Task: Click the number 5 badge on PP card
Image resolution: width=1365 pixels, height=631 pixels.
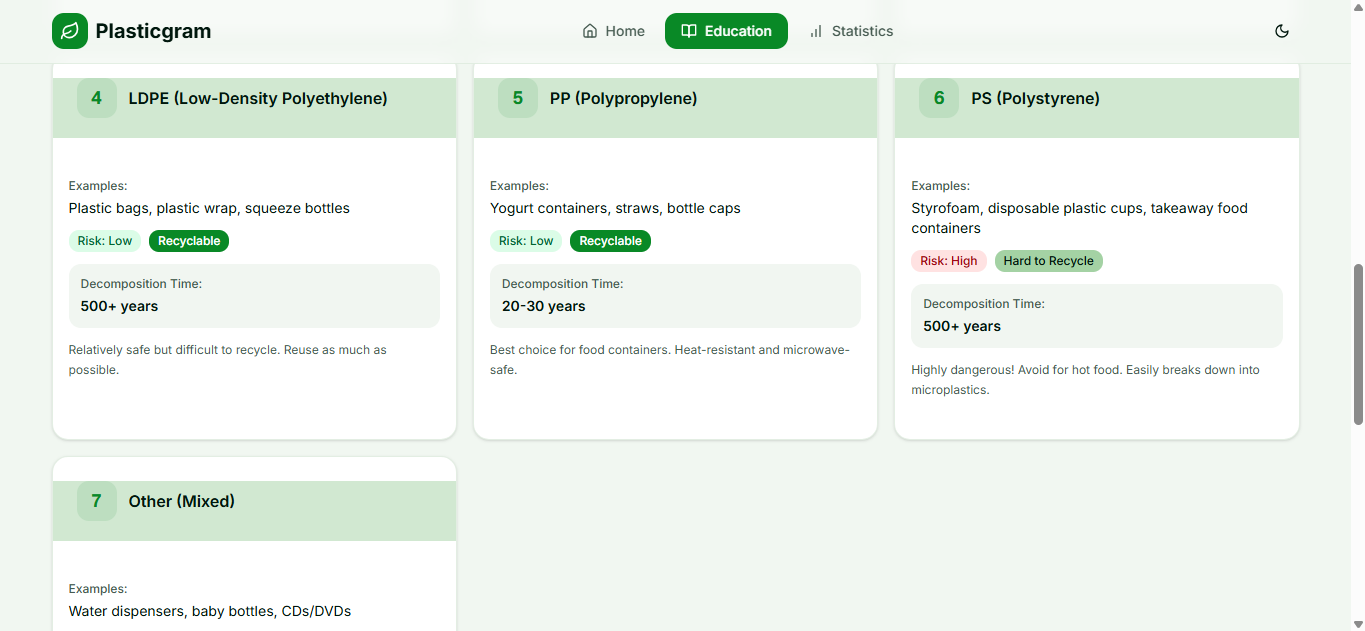Action: coord(518,98)
